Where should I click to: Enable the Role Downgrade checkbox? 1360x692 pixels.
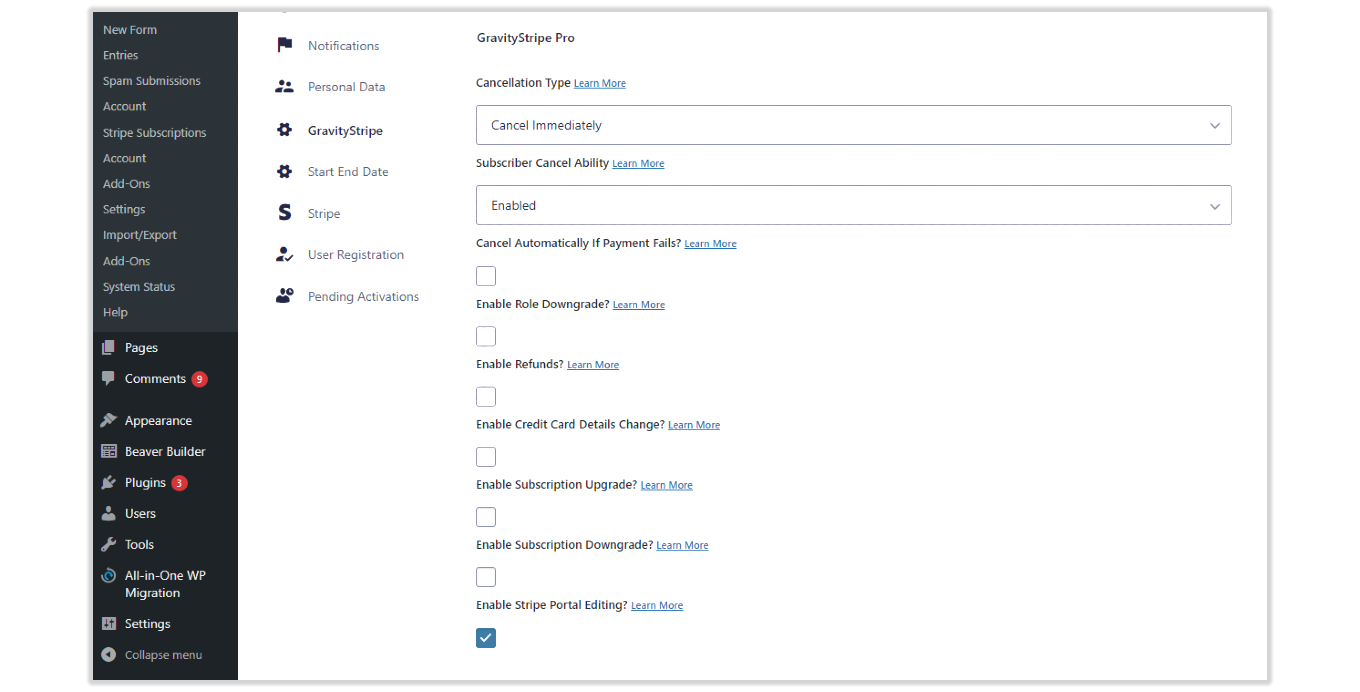(486, 336)
